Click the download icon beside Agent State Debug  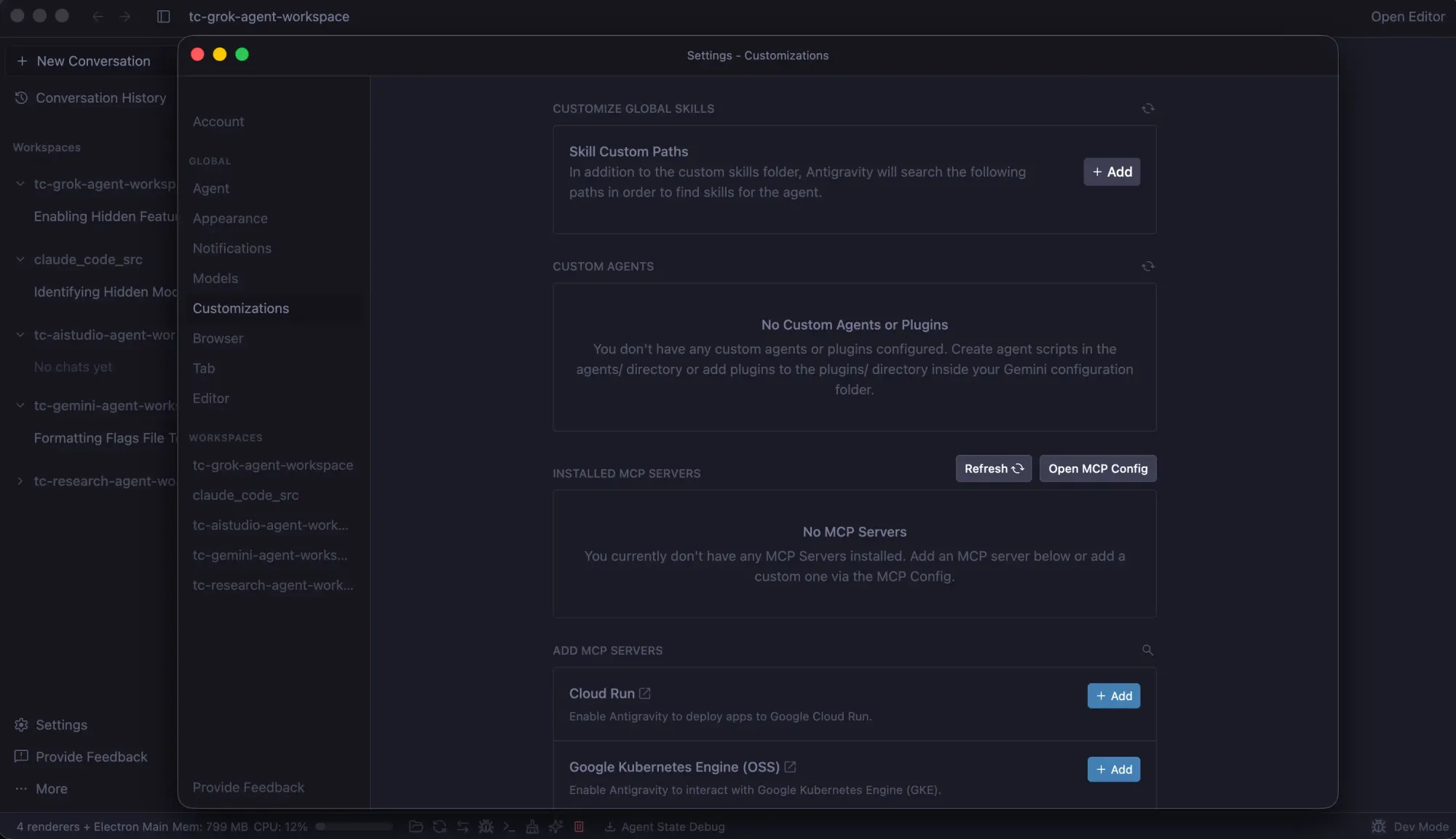point(610,827)
